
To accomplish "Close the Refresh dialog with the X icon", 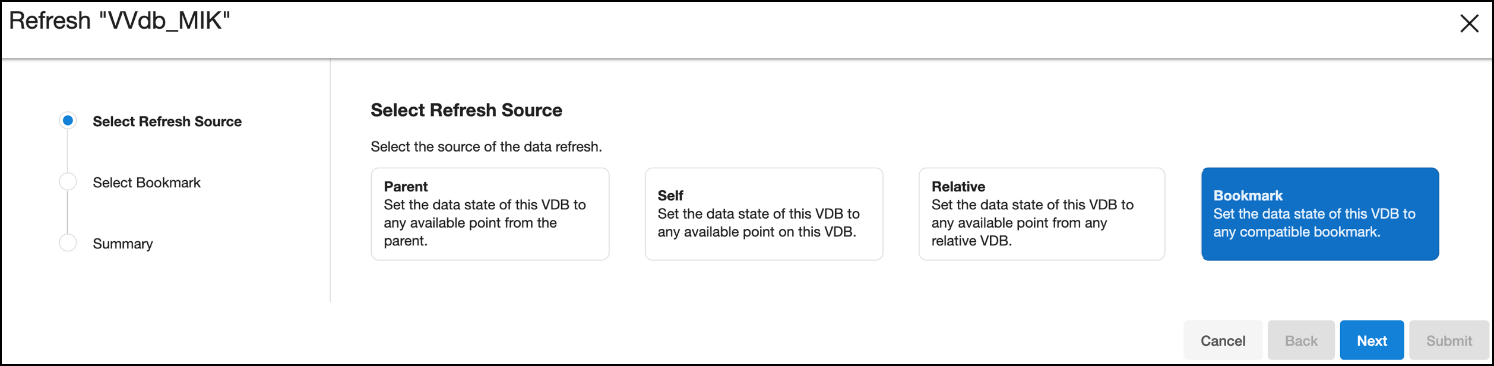I will [x=1469, y=24].
